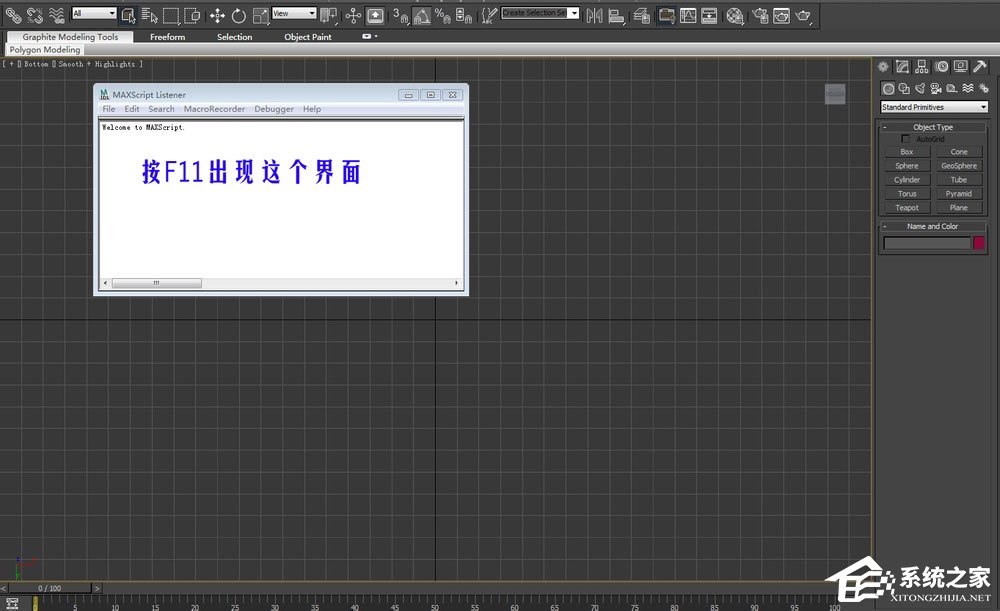Open the Motion command panel tab
Viewport: 1000px width, 611px height.
(941, 66)
